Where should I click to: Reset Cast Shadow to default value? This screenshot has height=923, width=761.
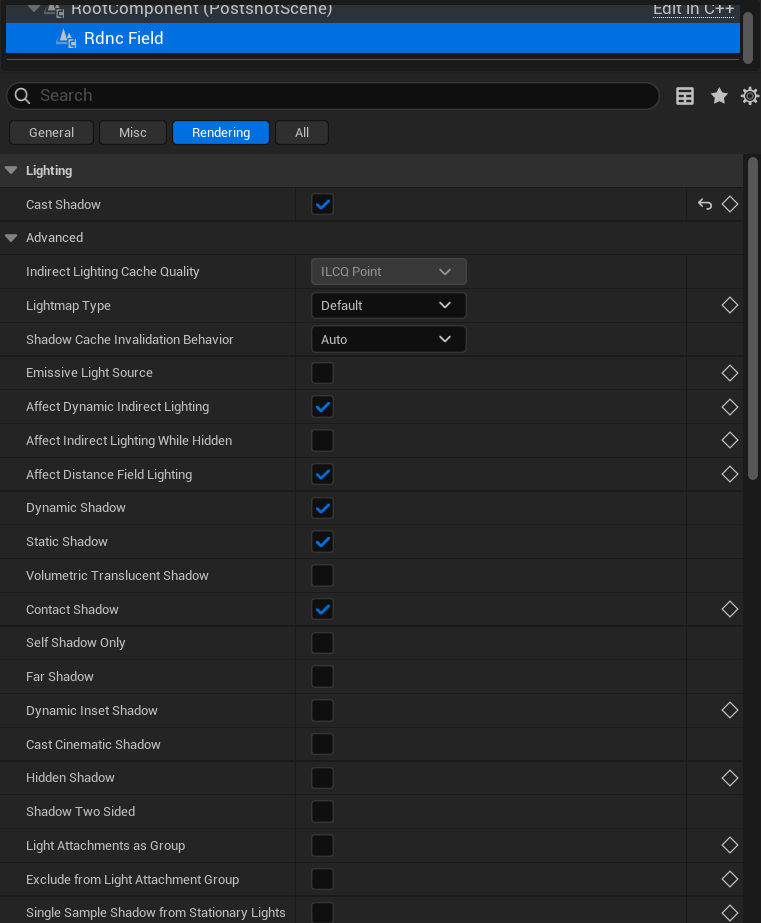click(x=705, y=204)
